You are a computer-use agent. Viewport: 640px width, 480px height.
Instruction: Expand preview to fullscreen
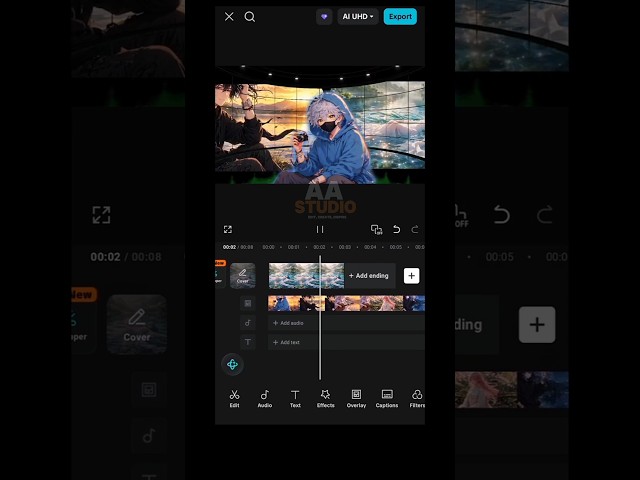click(x=228, y=229)
